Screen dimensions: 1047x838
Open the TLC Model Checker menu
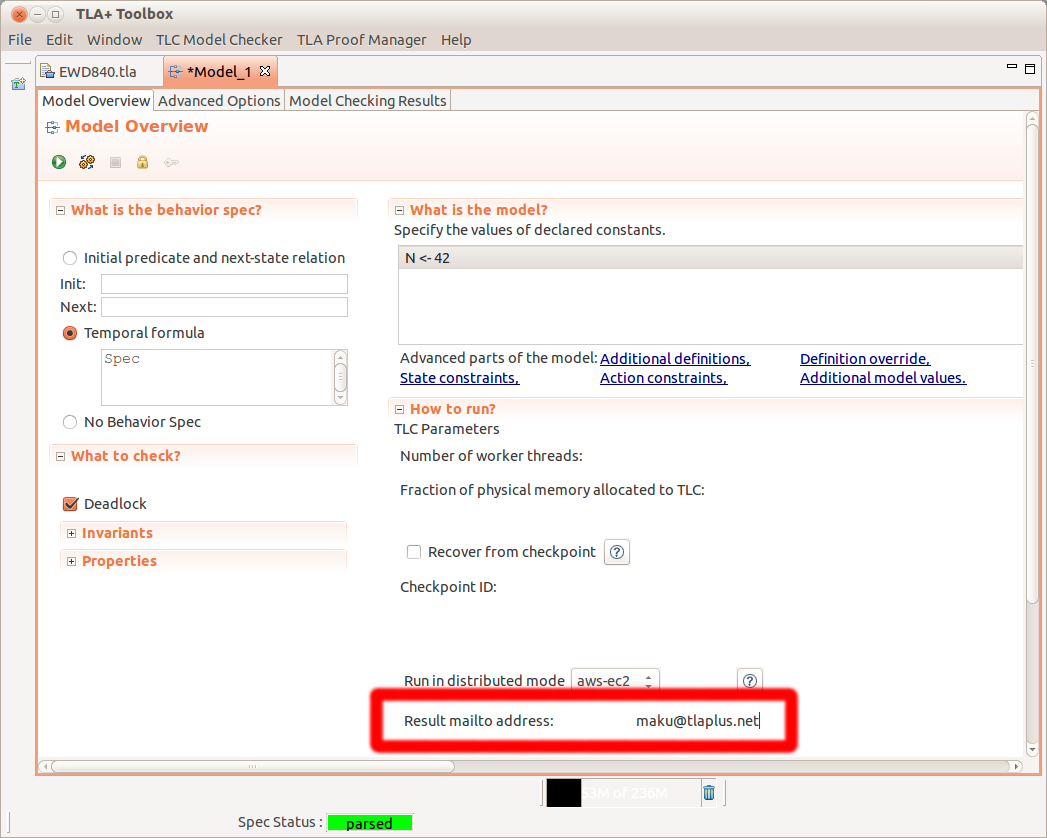[219, 40]
